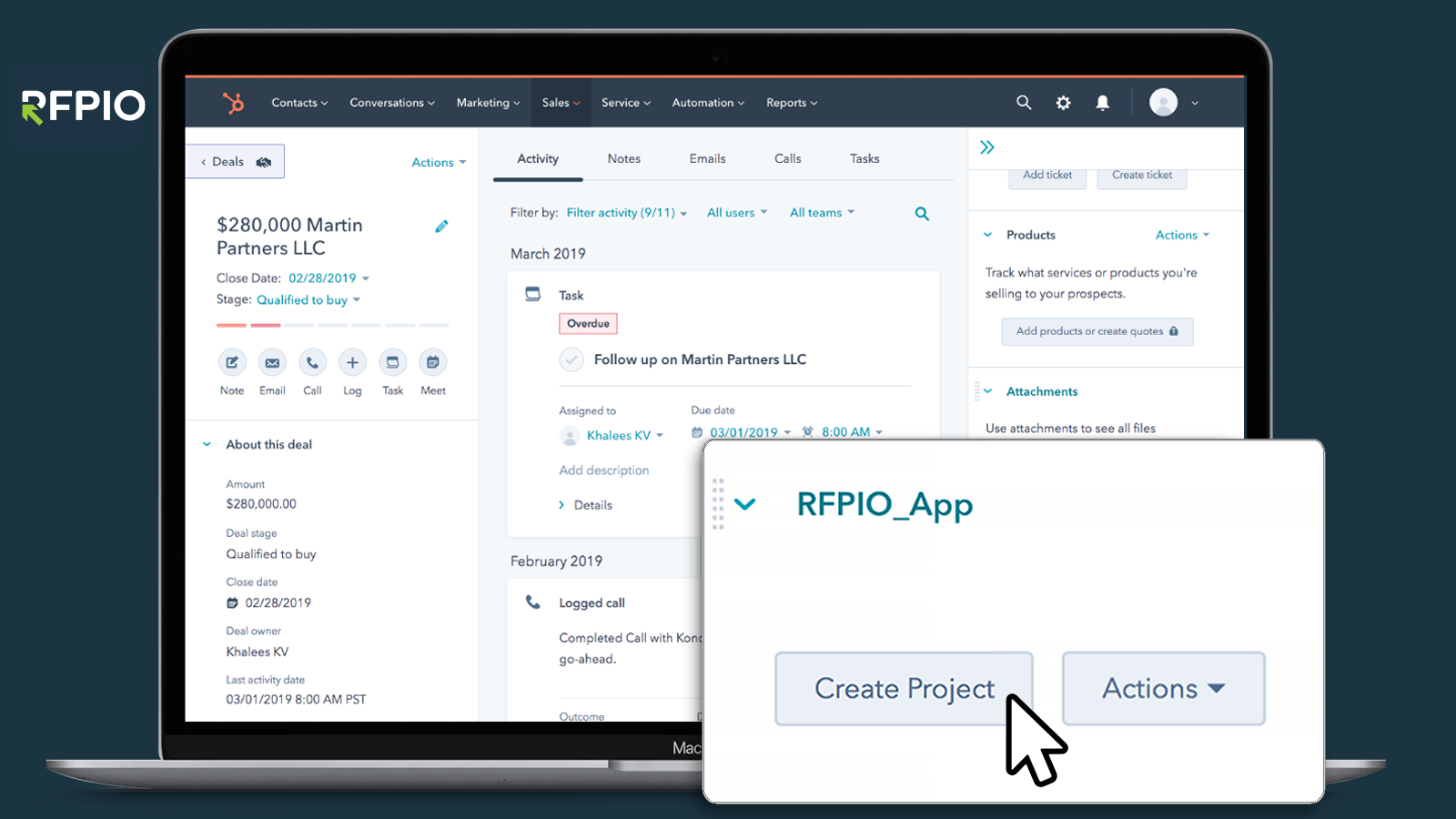Open the search magnifier in top navigation

1024,103
